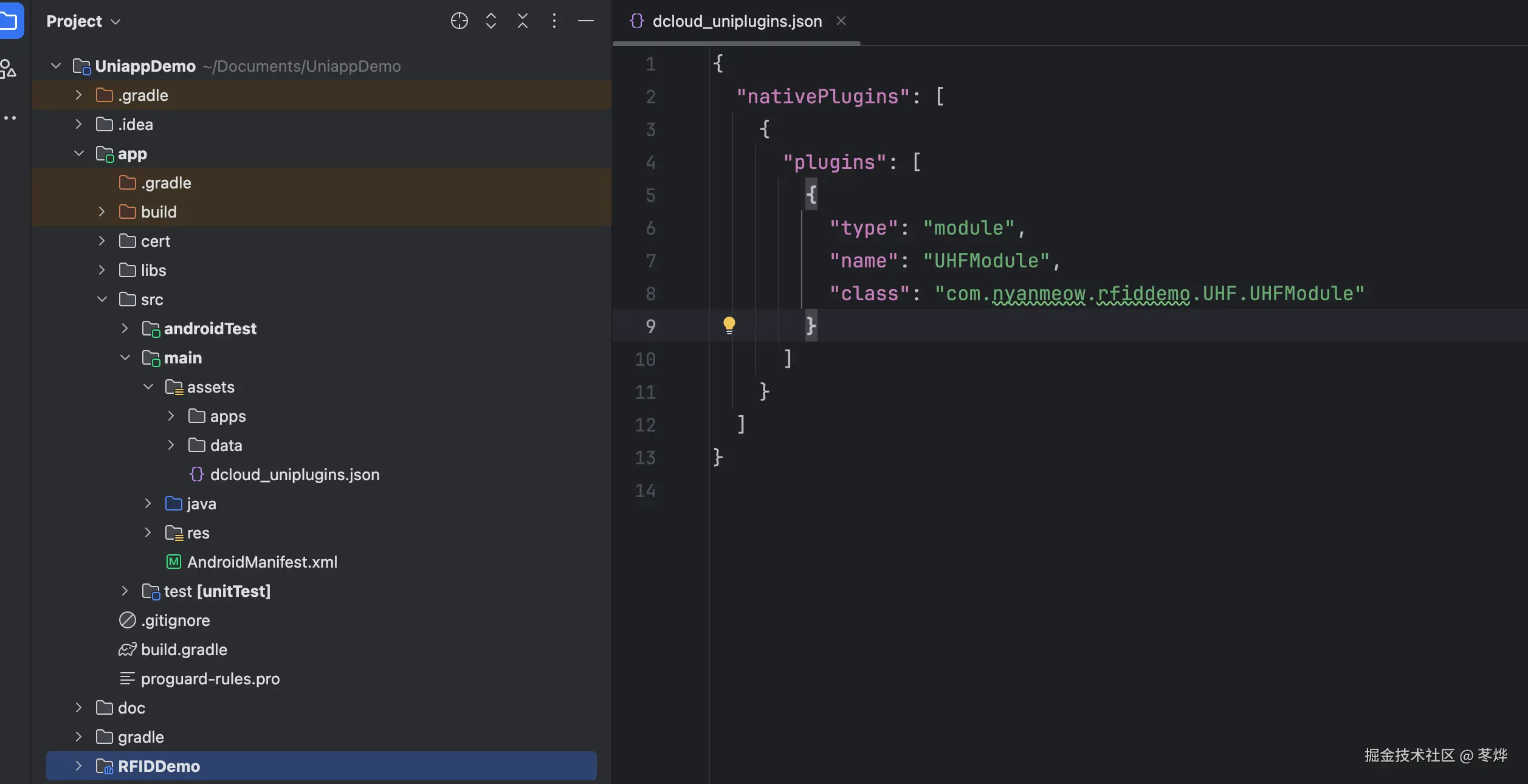
Task: Expand the RFIDDemo module folder
Action: point(78,766)
